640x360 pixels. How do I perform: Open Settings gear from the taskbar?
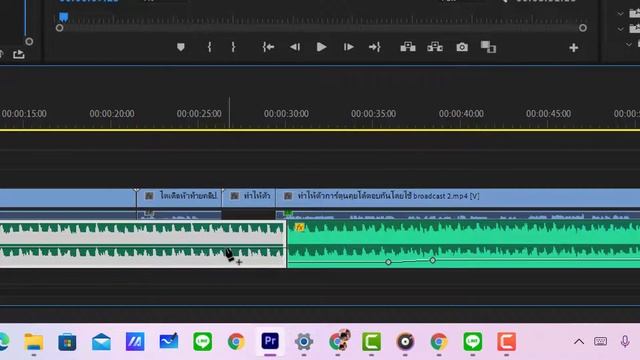(304, 342)
